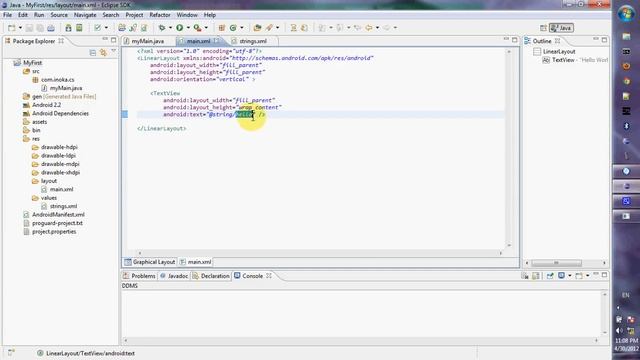The height and width of the screenshot is (360, 640).
Task: Maximize the Outline view
Action: pyautogui.click(x=604, y=40)
